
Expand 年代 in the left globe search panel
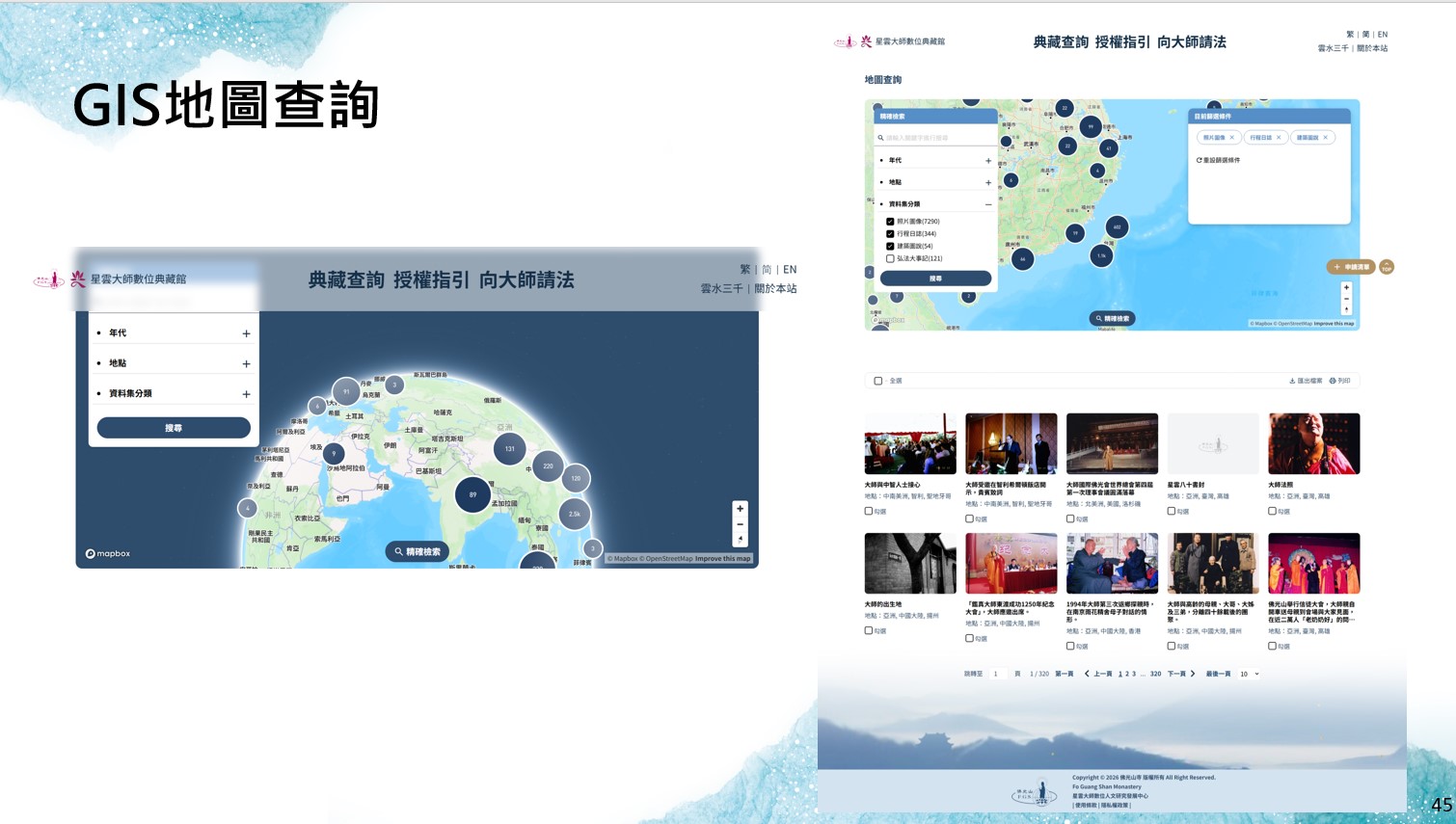click(246, 333)
